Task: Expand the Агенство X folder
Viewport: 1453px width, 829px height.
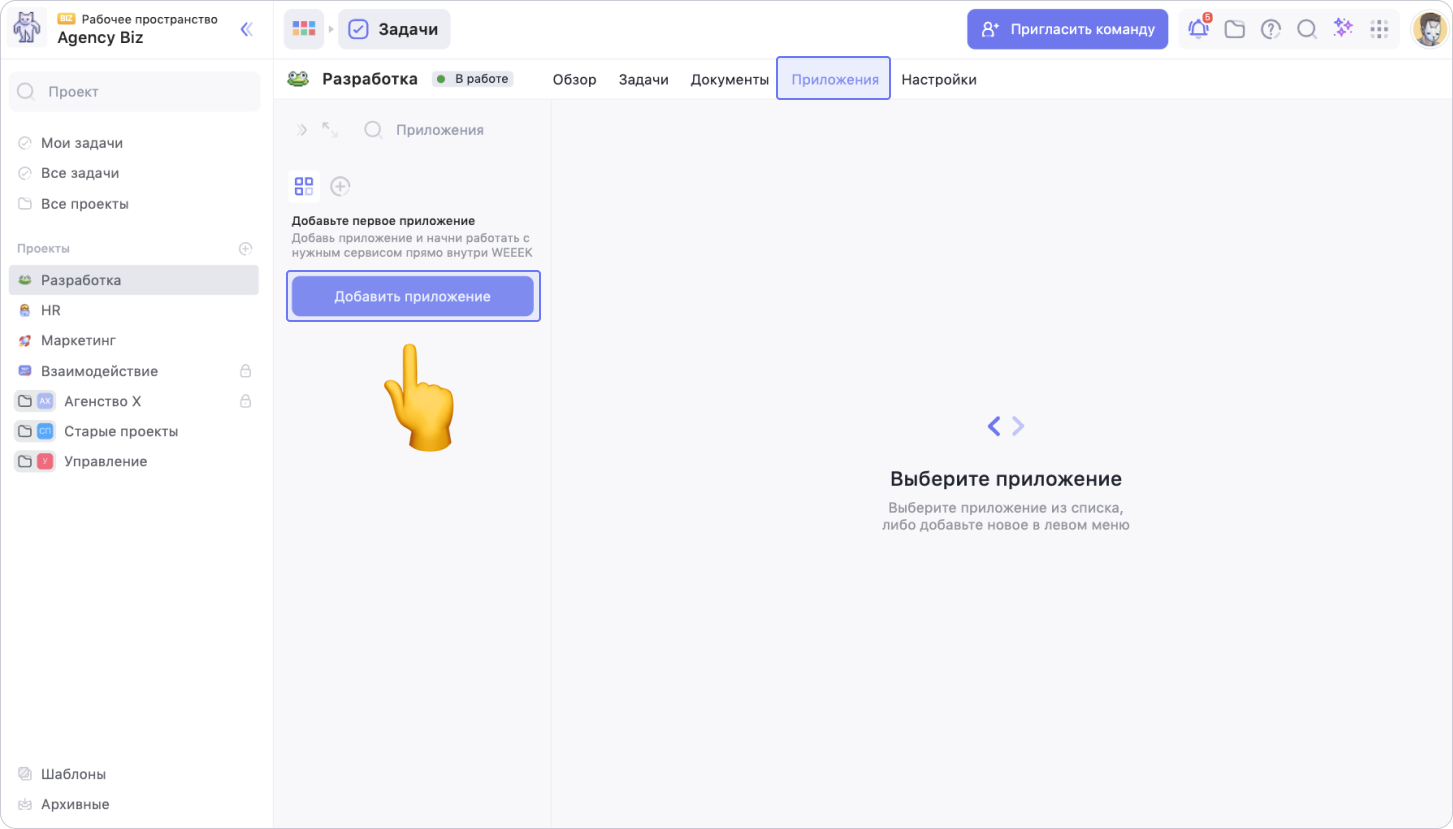Action: point(25,401)
